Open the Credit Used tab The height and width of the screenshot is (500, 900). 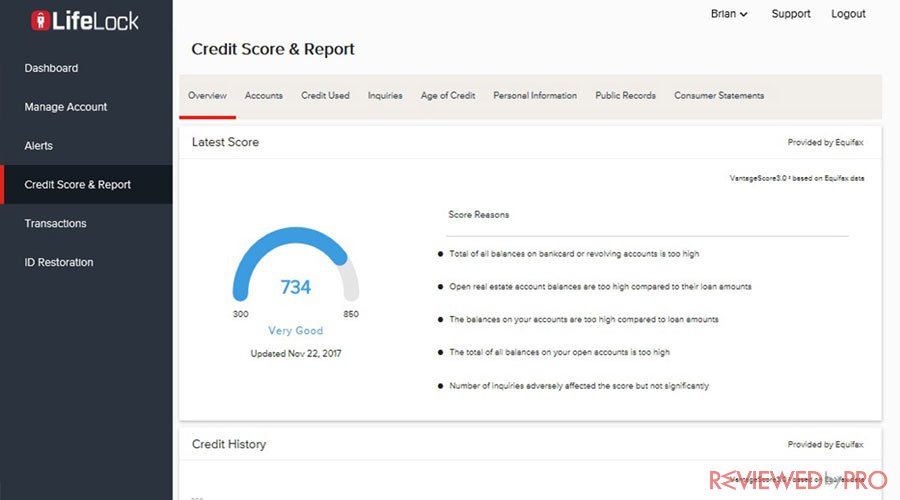click(x=325, y=95)
